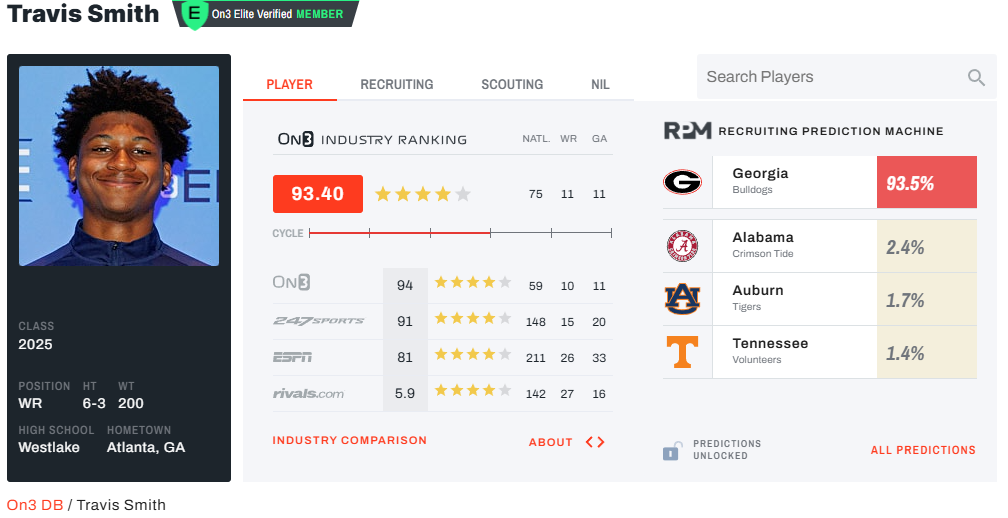Image resolution: width=1008 pixels, height=518 pixels.
Task: Click the Search Players input field
Action: coord(830,77)
